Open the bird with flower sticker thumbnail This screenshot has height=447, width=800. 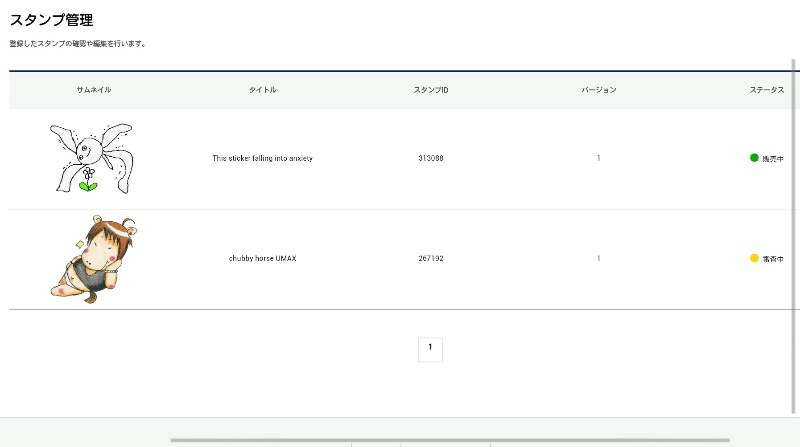click(93, 158)
